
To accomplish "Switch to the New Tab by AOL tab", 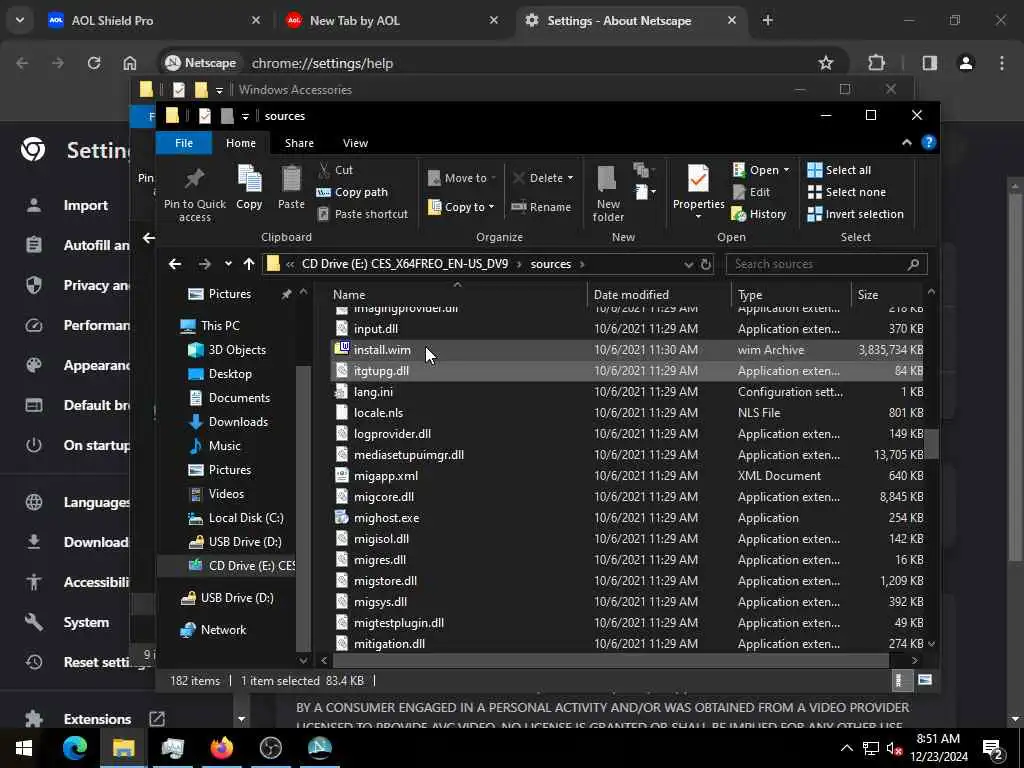I will point(392,21).
